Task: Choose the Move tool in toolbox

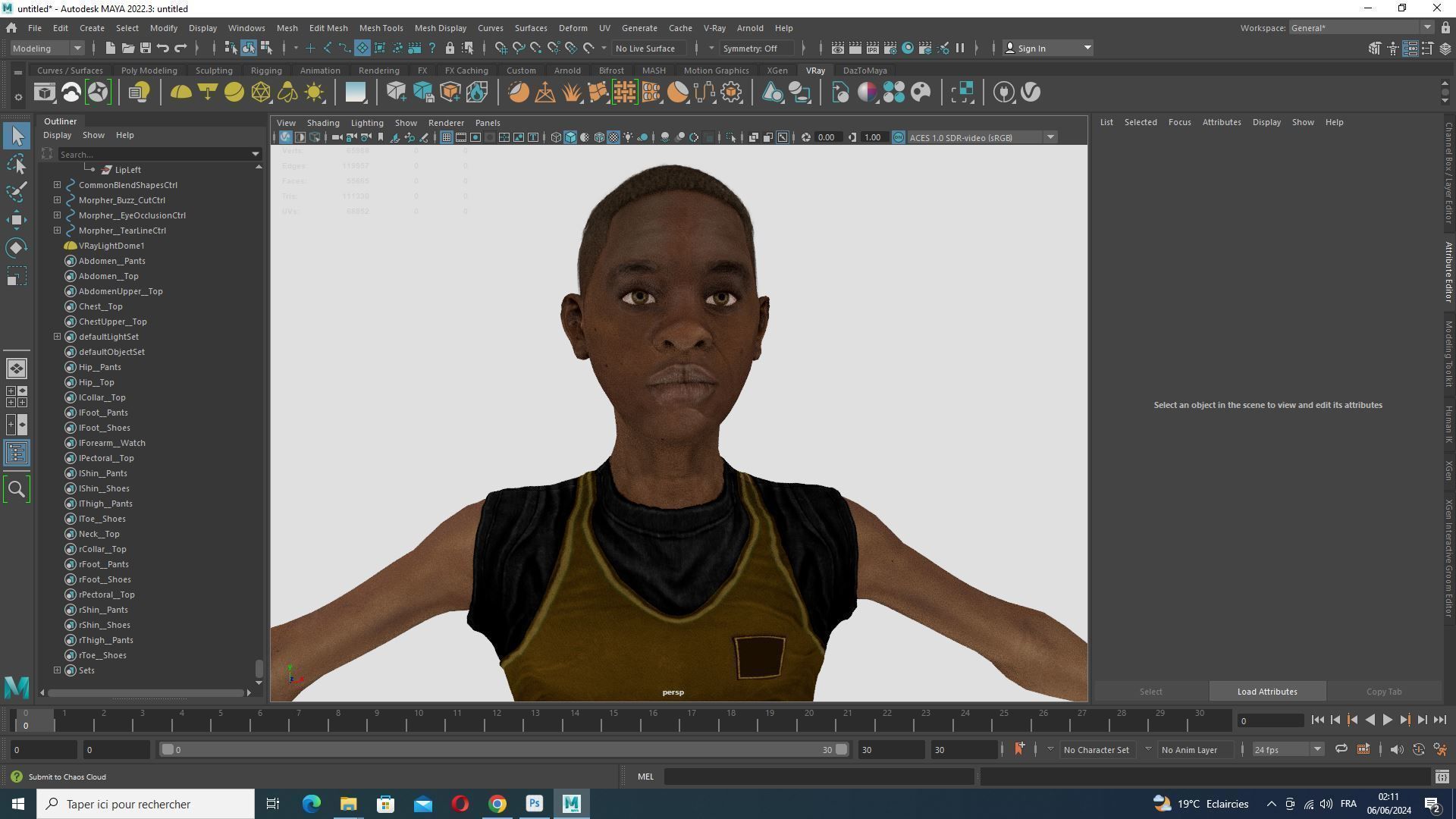Action: click(x=17, y=220)
